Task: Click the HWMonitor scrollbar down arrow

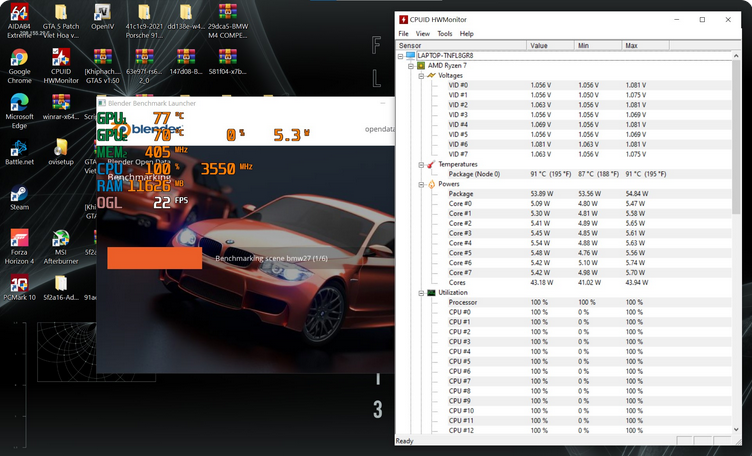Action: coord(736,430)
